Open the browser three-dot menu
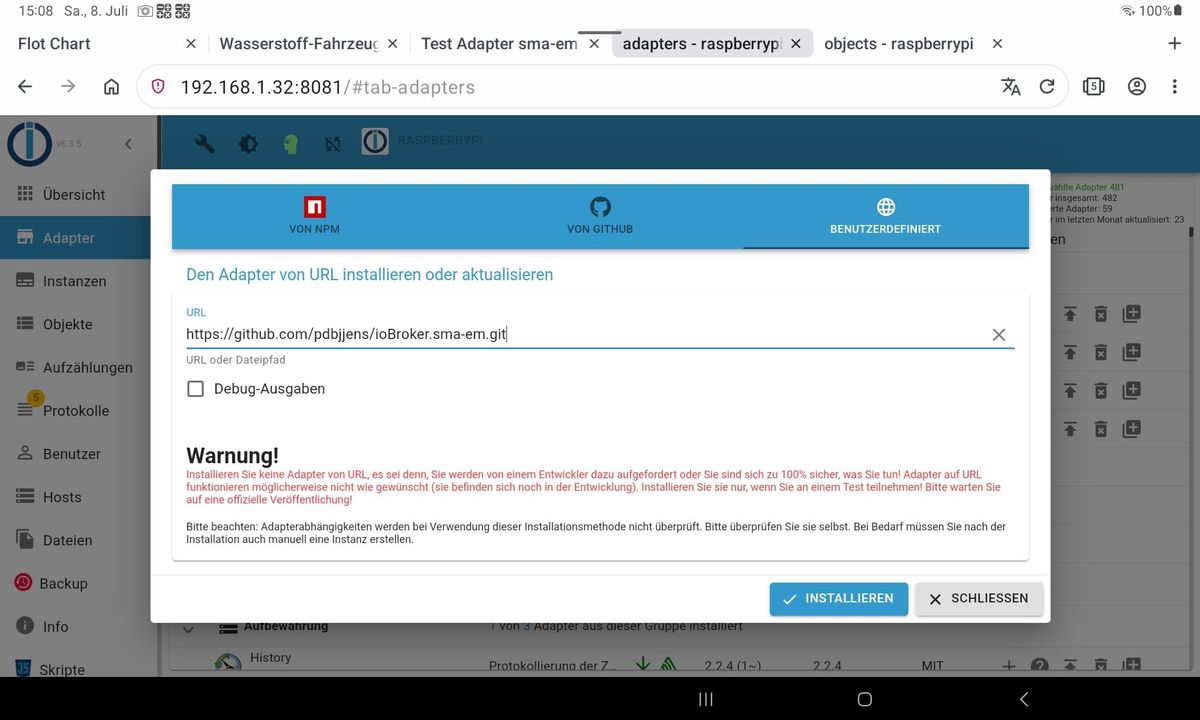 [x=1175, y=87]
